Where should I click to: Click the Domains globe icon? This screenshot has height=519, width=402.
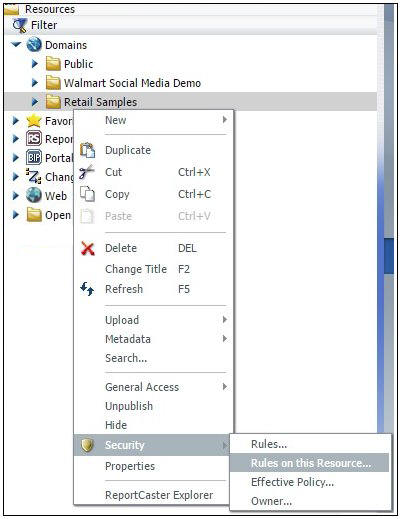[34, 45]
